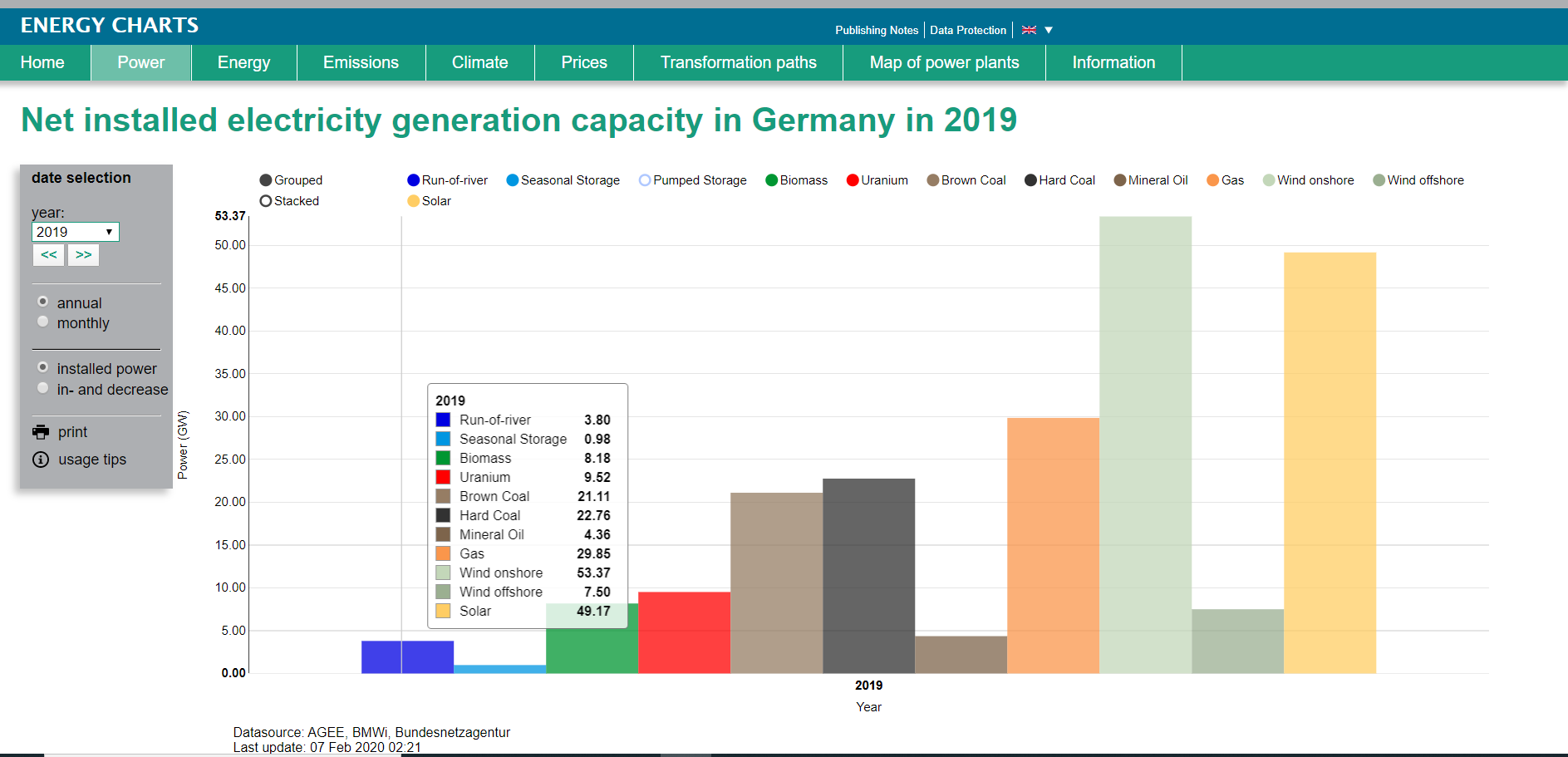Click the printer icon
1568x757 pixels.
pyautogui.click(x=41, y=432)
